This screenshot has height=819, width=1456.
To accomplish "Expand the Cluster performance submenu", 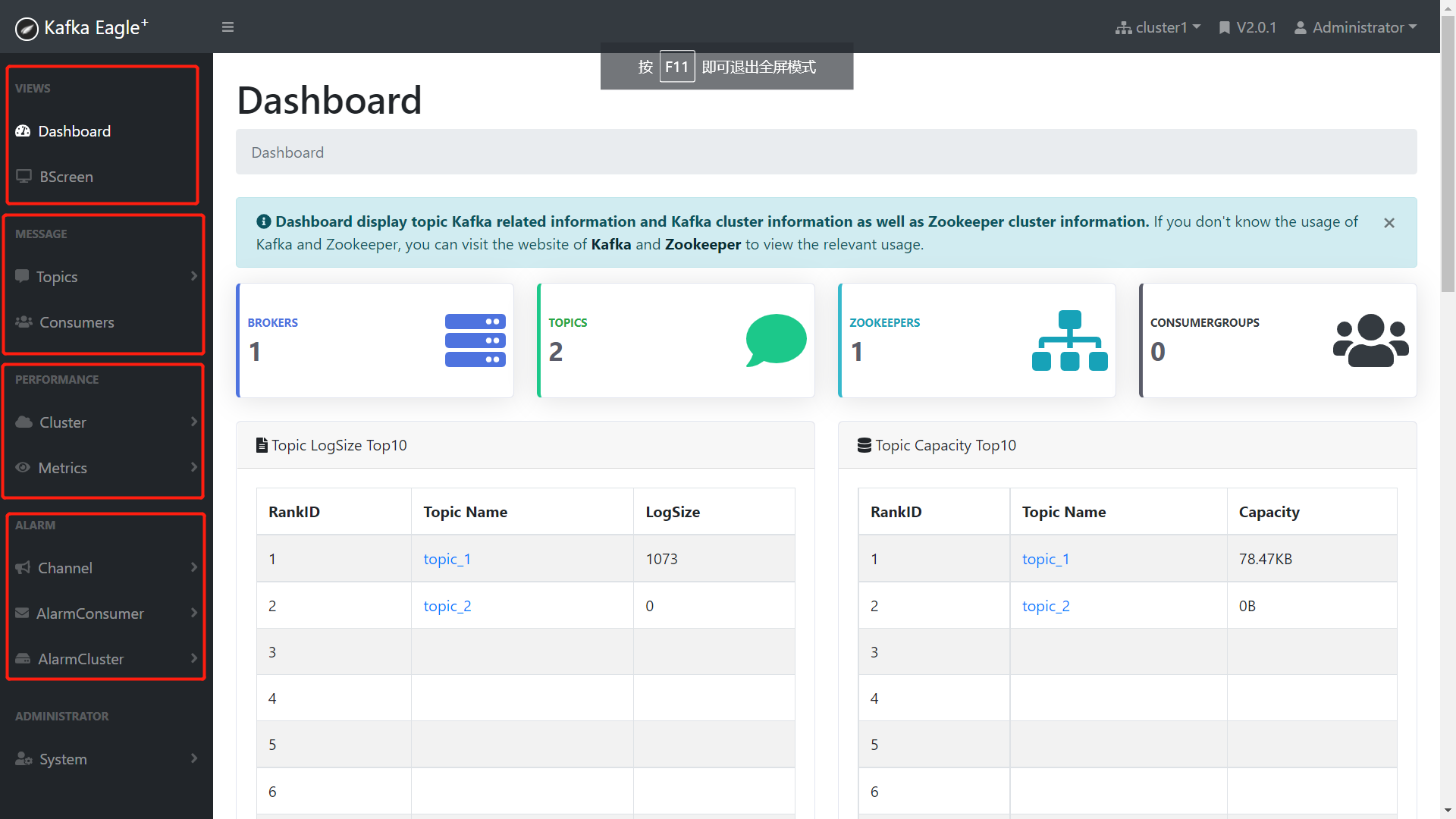I will point(62,422).
